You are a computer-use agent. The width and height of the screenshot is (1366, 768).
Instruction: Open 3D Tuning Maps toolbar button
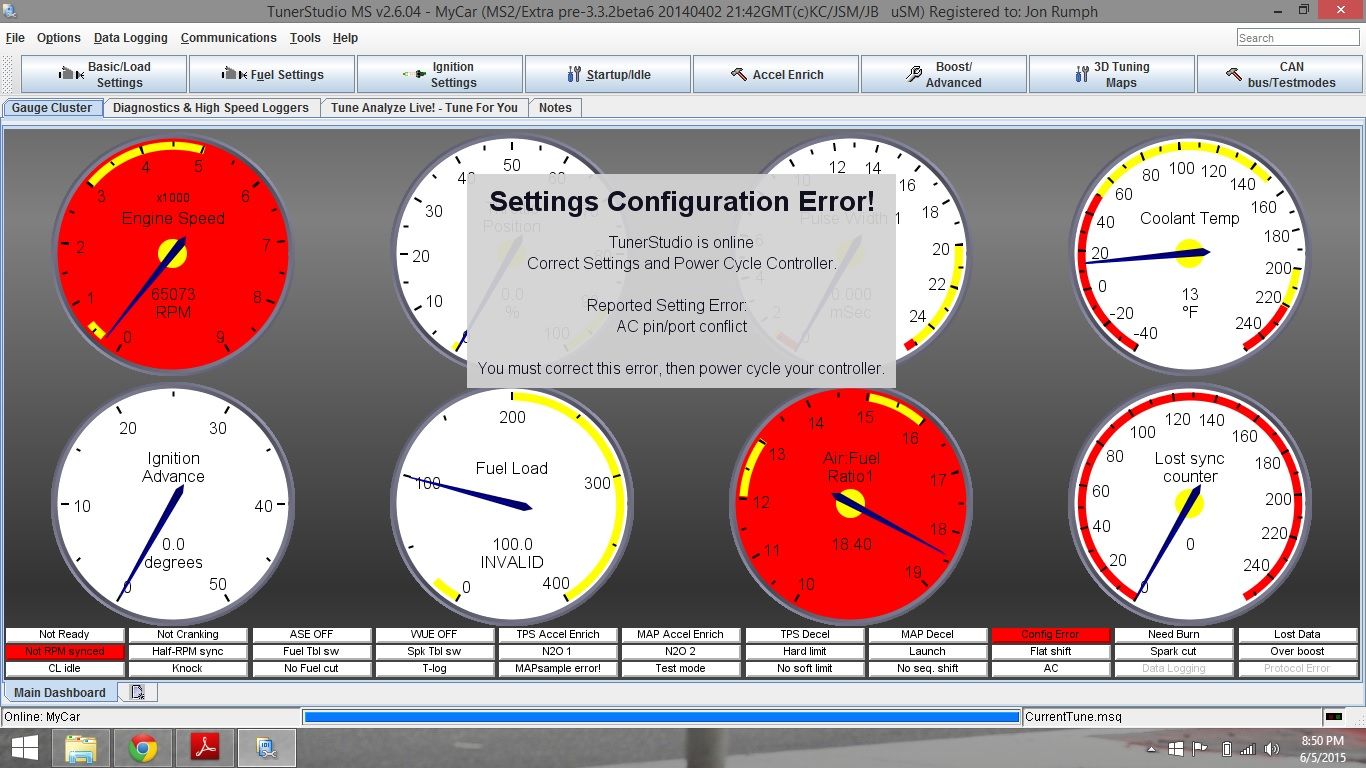click(1112, 74)
